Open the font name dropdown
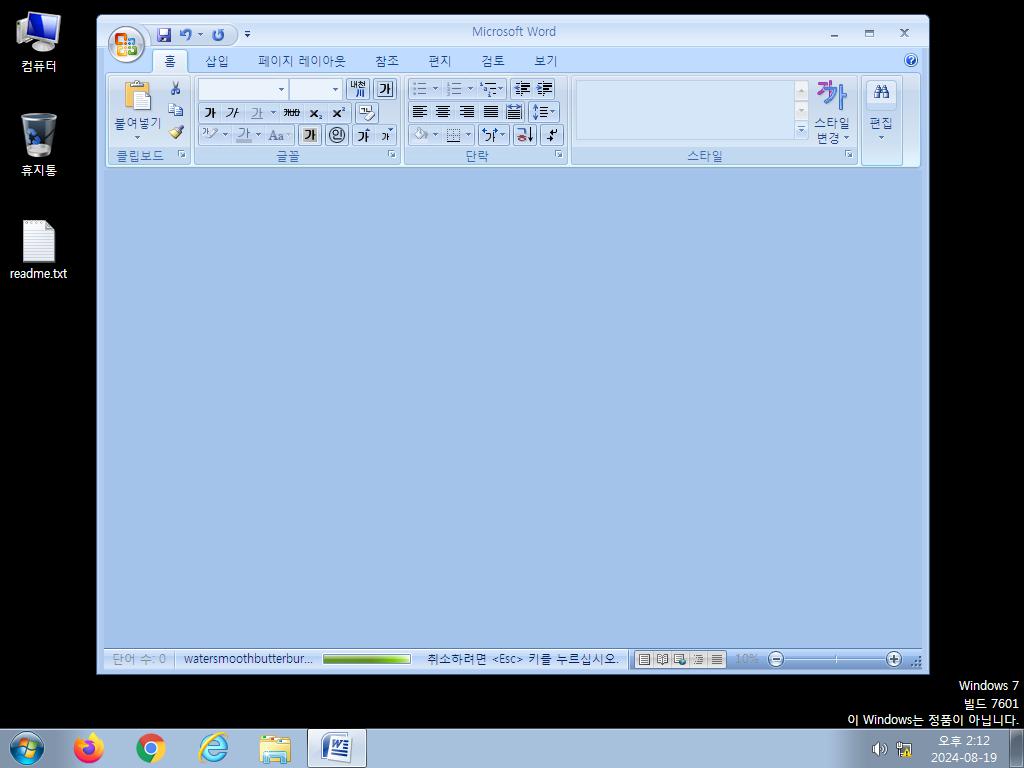 point(281,89)
